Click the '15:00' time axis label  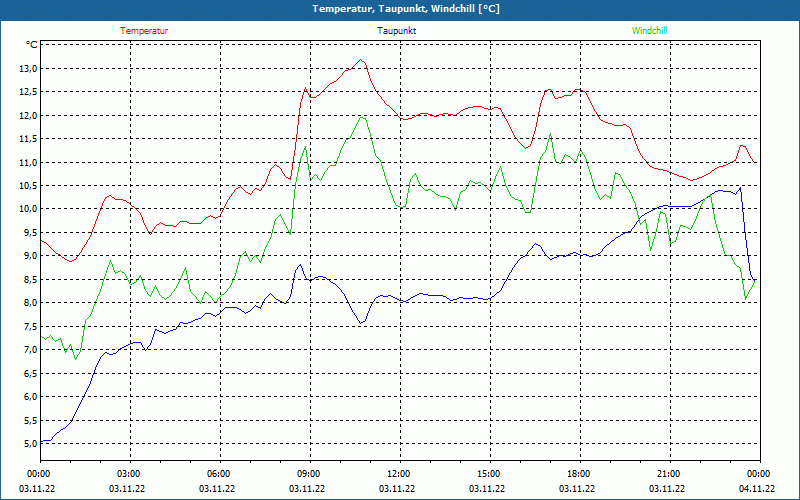coord(490,474)
